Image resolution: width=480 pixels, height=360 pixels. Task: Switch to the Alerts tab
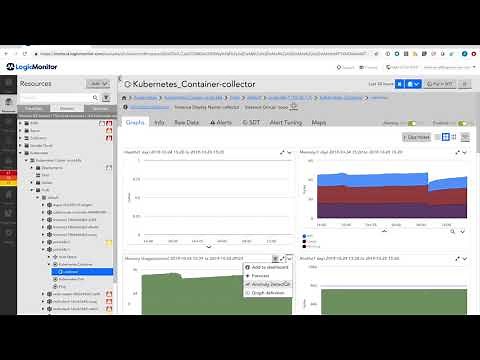tap(221, 122)
